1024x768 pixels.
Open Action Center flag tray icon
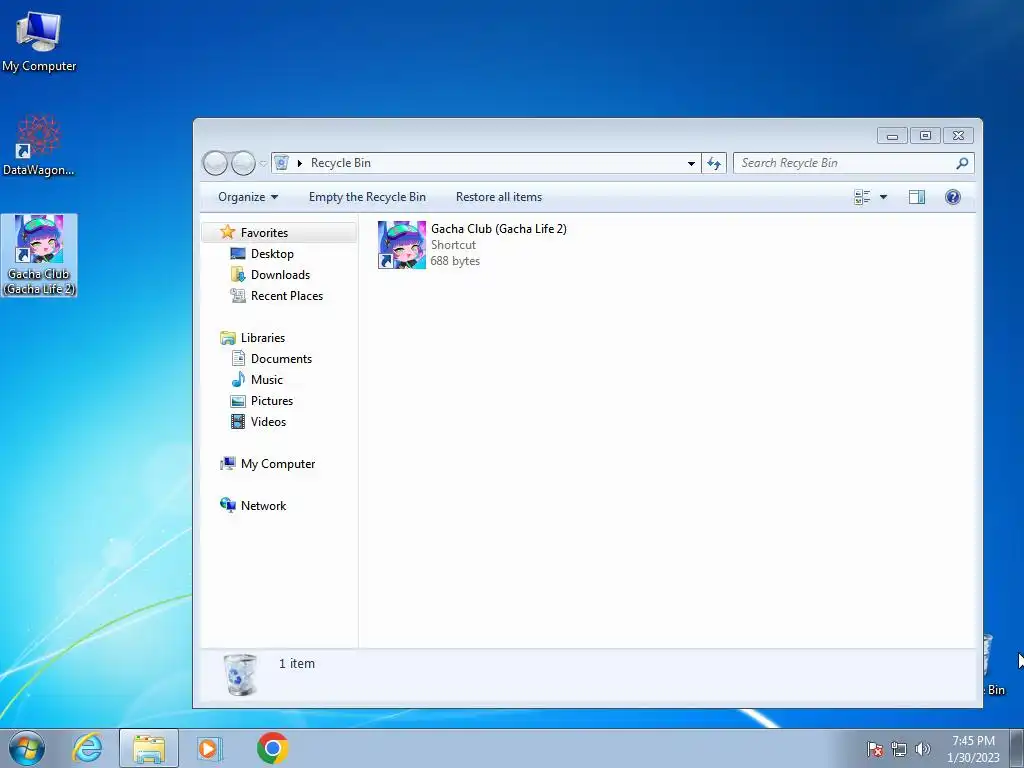click(x=874, y=749)
